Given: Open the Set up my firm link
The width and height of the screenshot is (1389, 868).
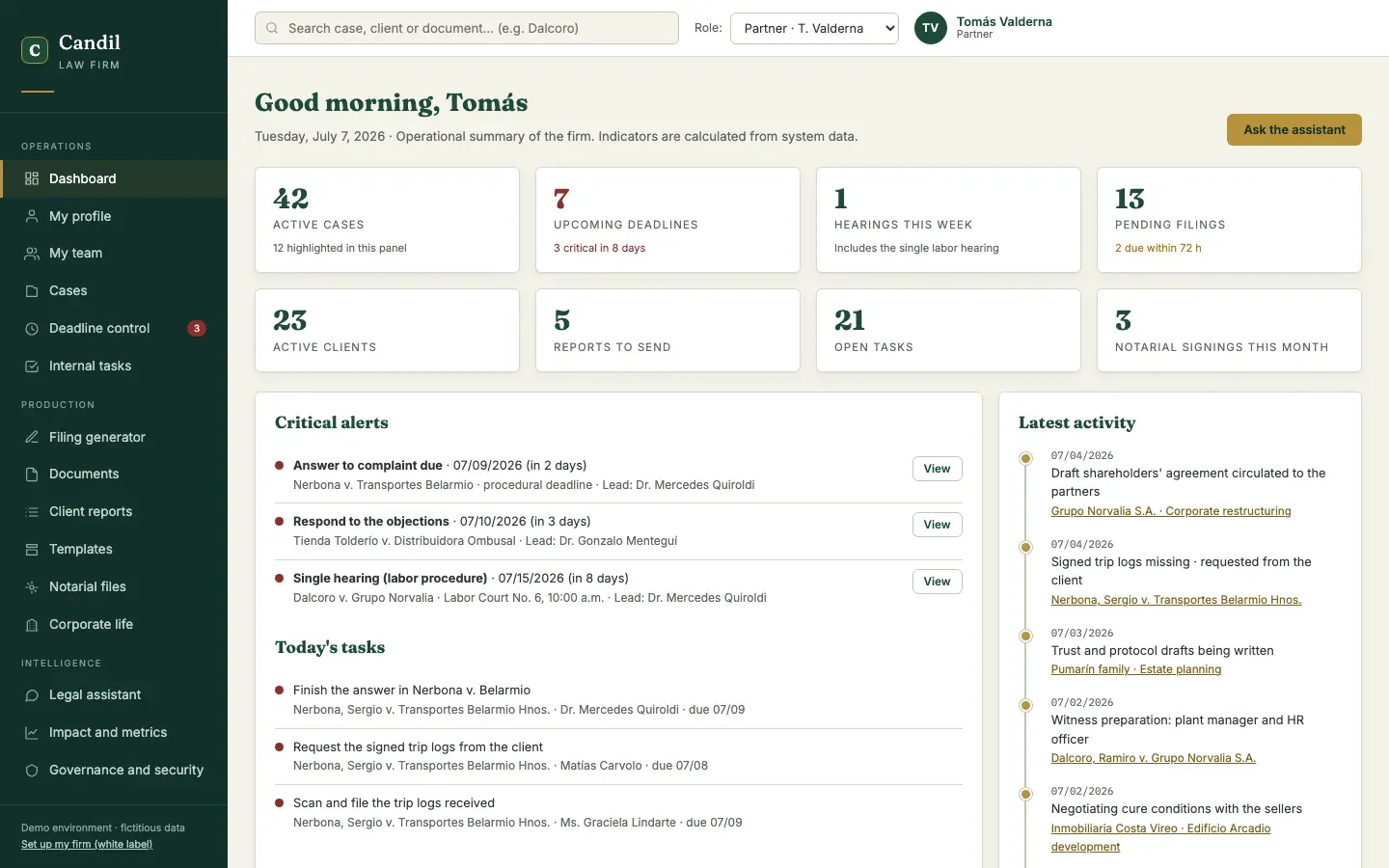Looking at the screenshot, I should pos(87,844).
